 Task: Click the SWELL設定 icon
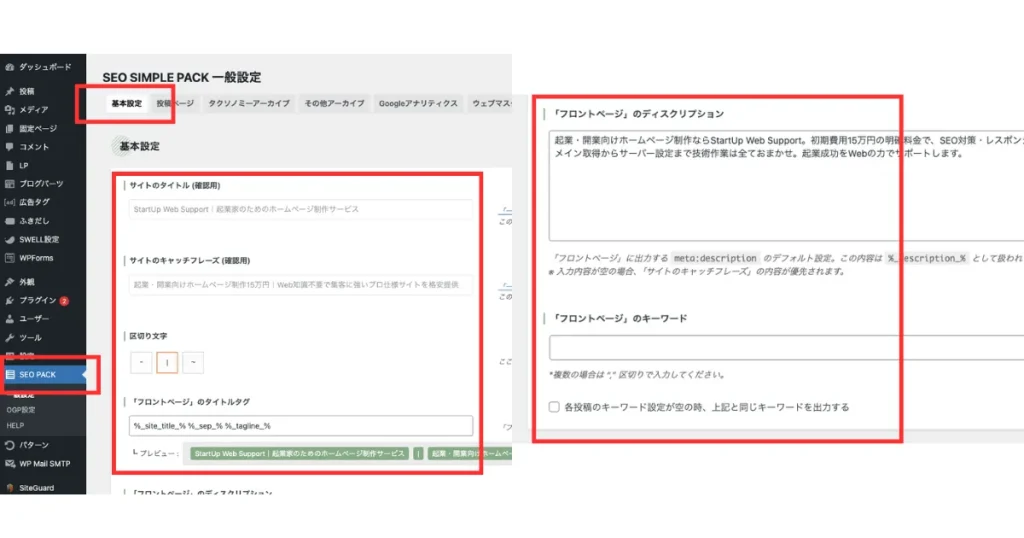click(x=10, y=240)
